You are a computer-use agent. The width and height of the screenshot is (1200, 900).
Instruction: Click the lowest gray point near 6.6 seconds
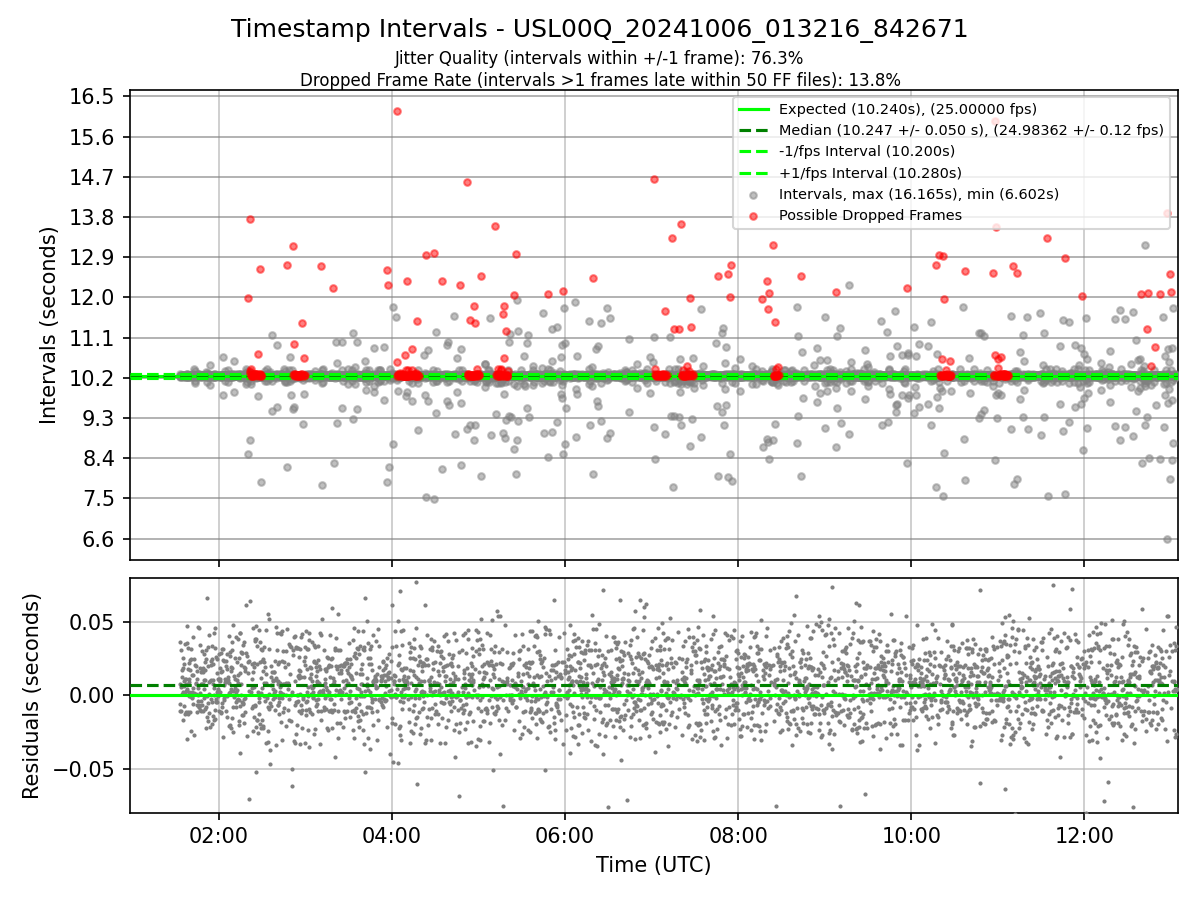click(x=1167, y=539)
